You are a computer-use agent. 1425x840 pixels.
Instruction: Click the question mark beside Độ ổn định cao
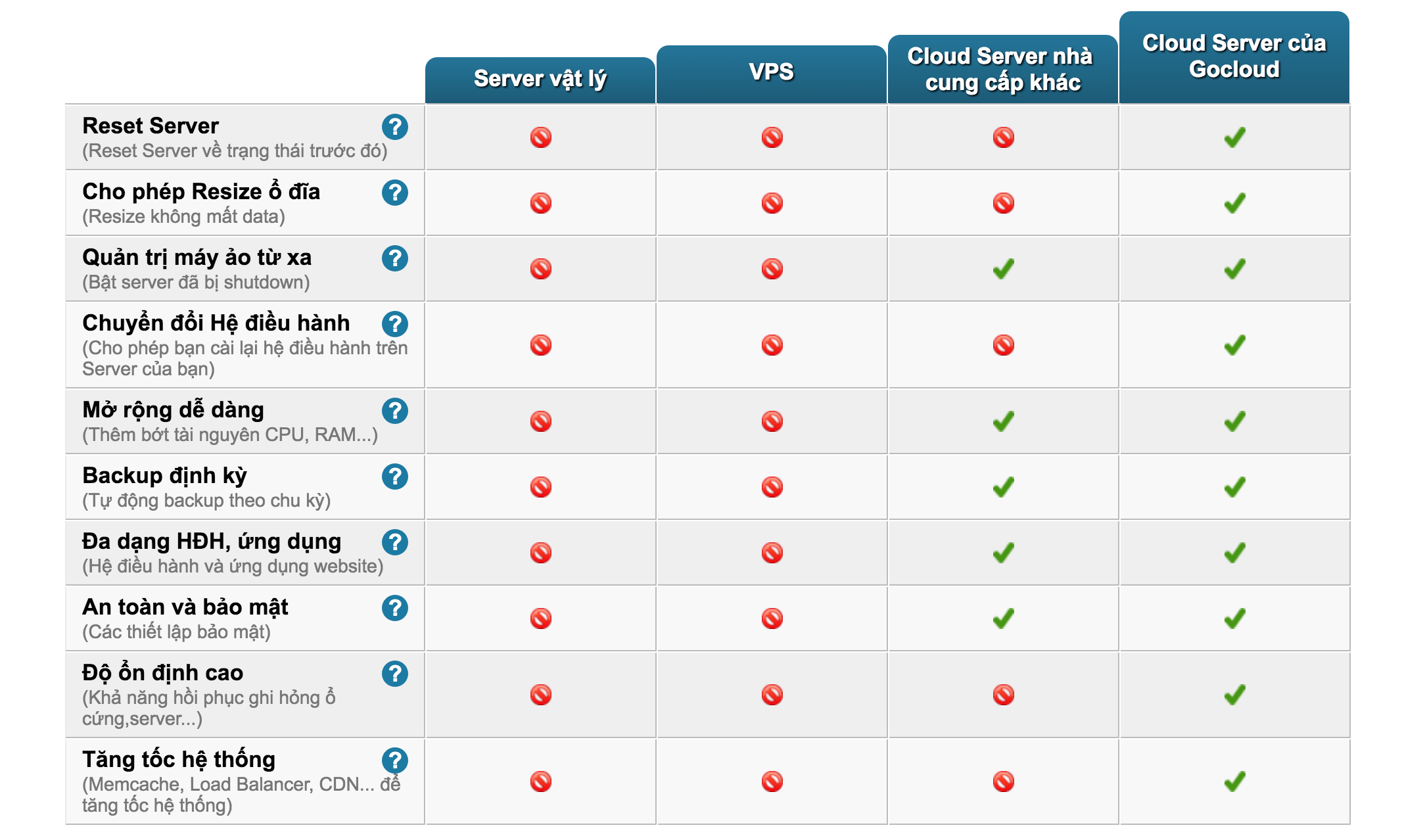(395, 674)
